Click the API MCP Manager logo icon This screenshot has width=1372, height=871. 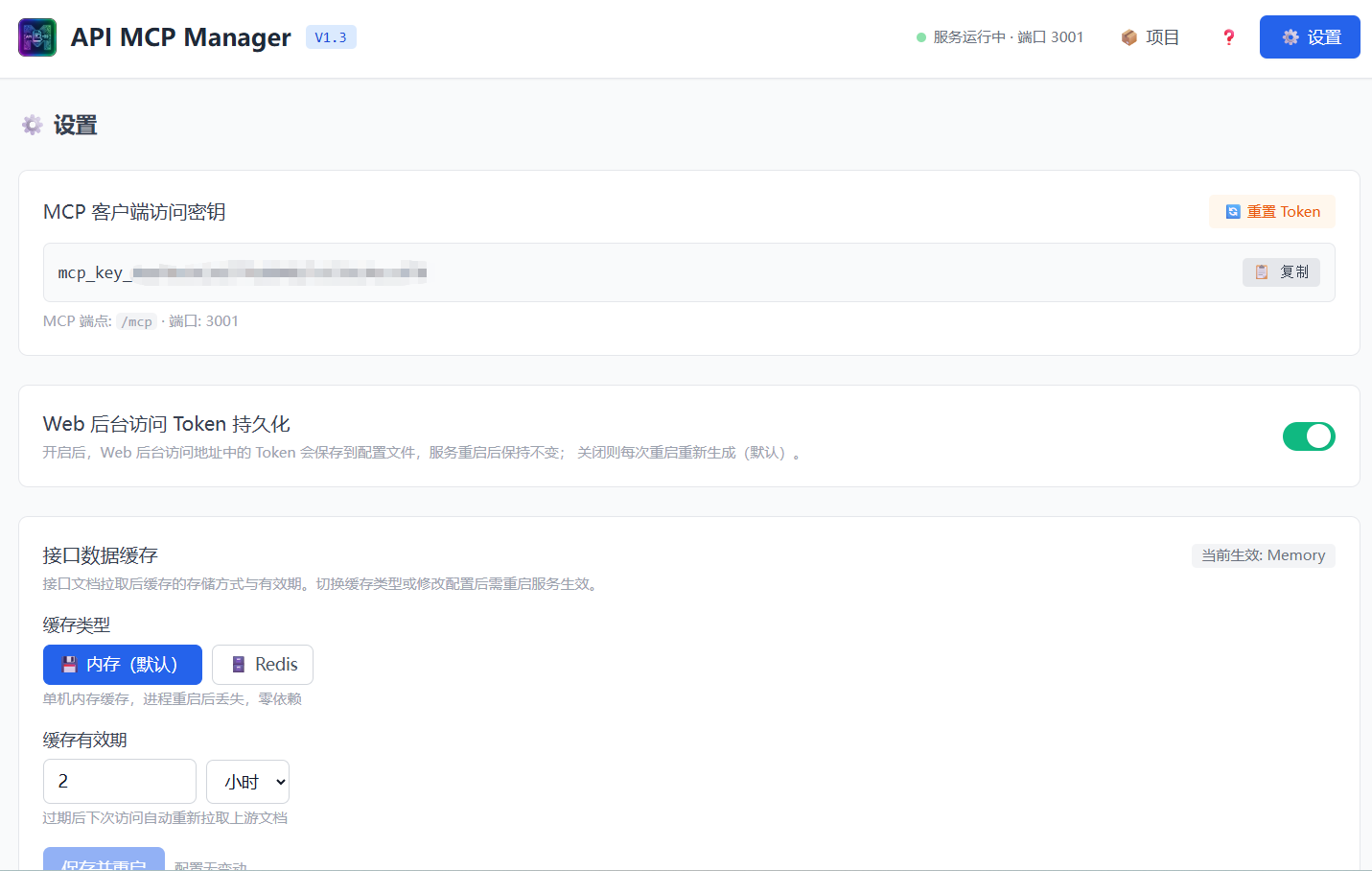(x=37, y=37)
